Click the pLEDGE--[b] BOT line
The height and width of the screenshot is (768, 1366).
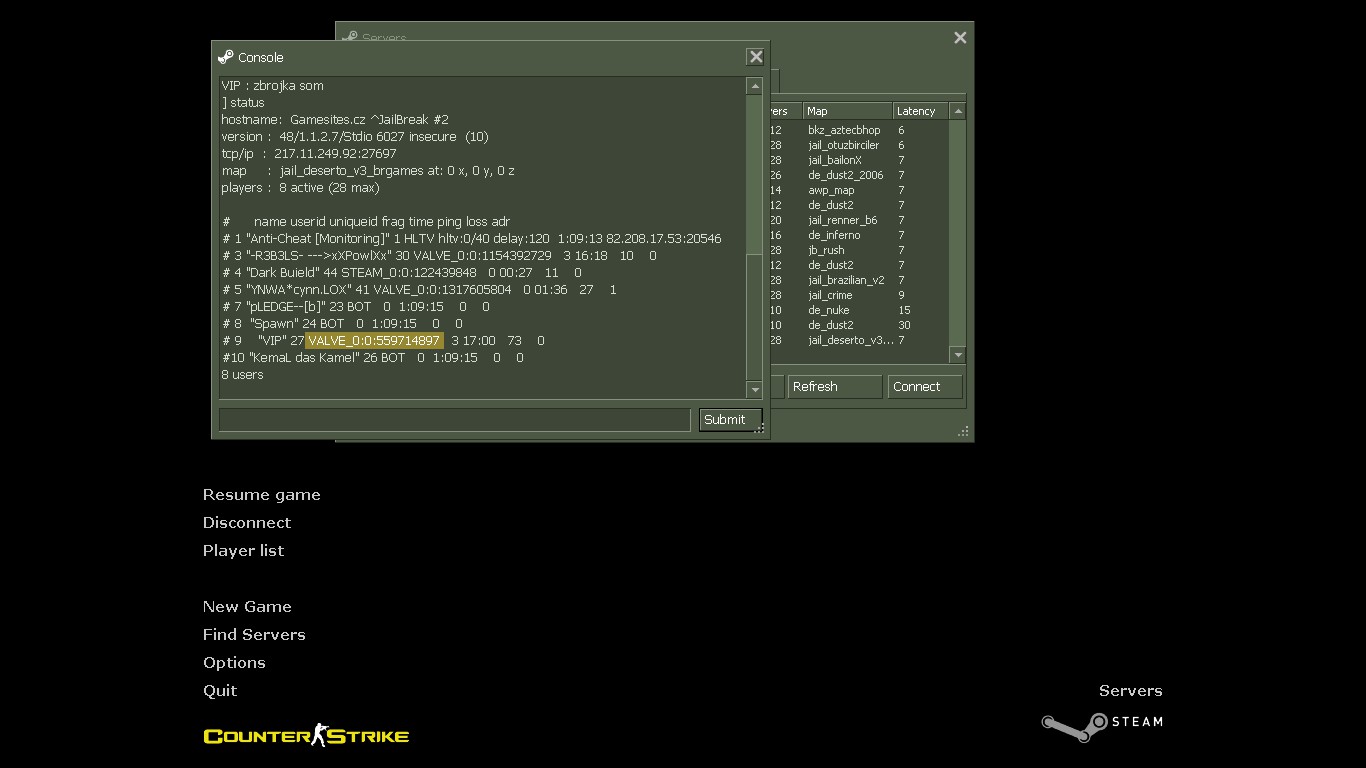click(x=356, y=307)
